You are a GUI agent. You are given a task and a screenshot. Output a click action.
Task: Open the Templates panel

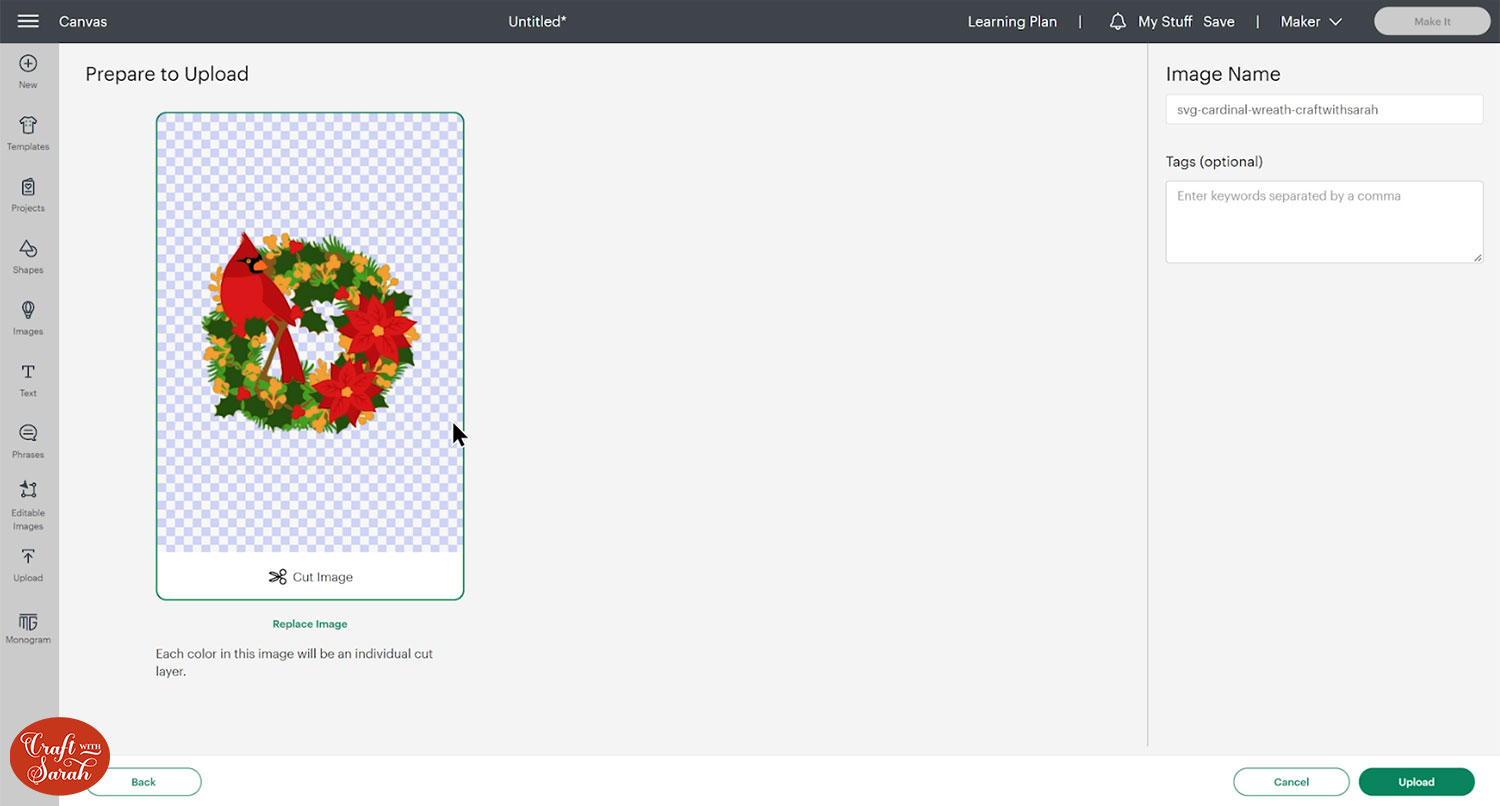pyautogui.click(x=28, y=133)
